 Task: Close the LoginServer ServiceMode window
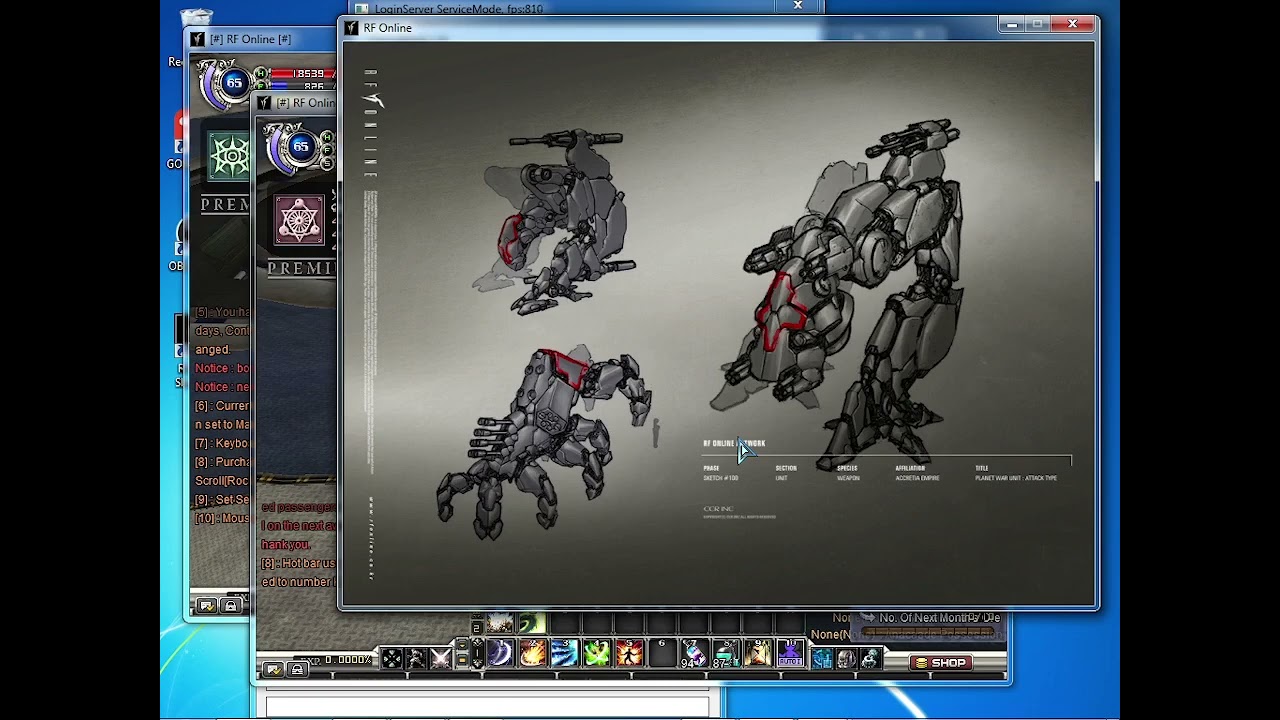798,6
